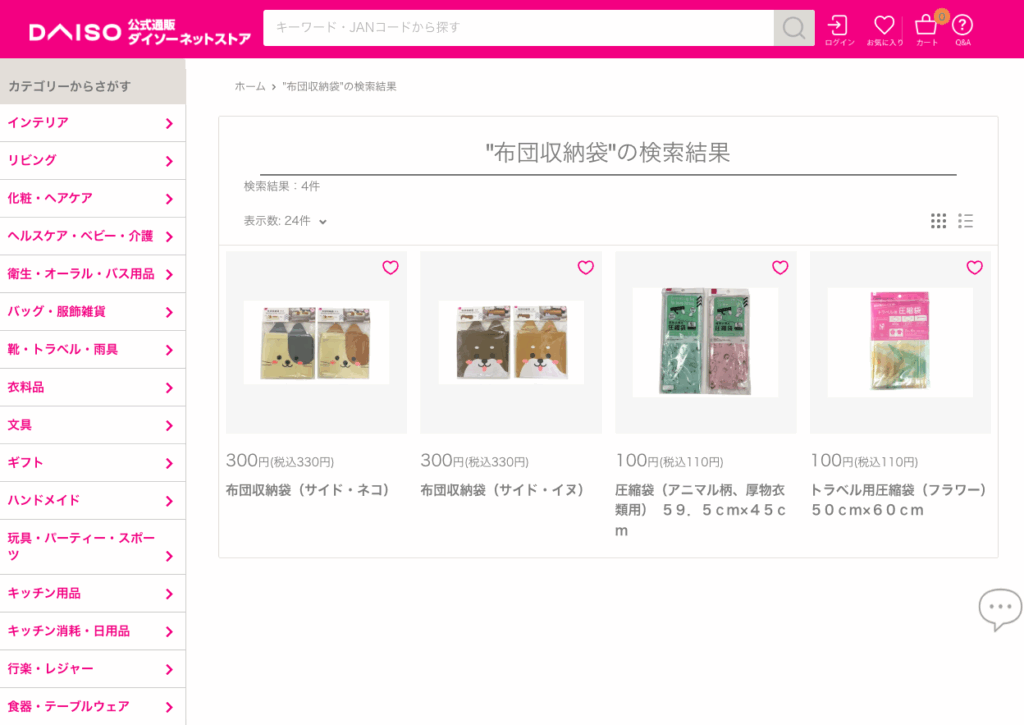
Task: Expand the キッチン用品 category
Action: 93,593
